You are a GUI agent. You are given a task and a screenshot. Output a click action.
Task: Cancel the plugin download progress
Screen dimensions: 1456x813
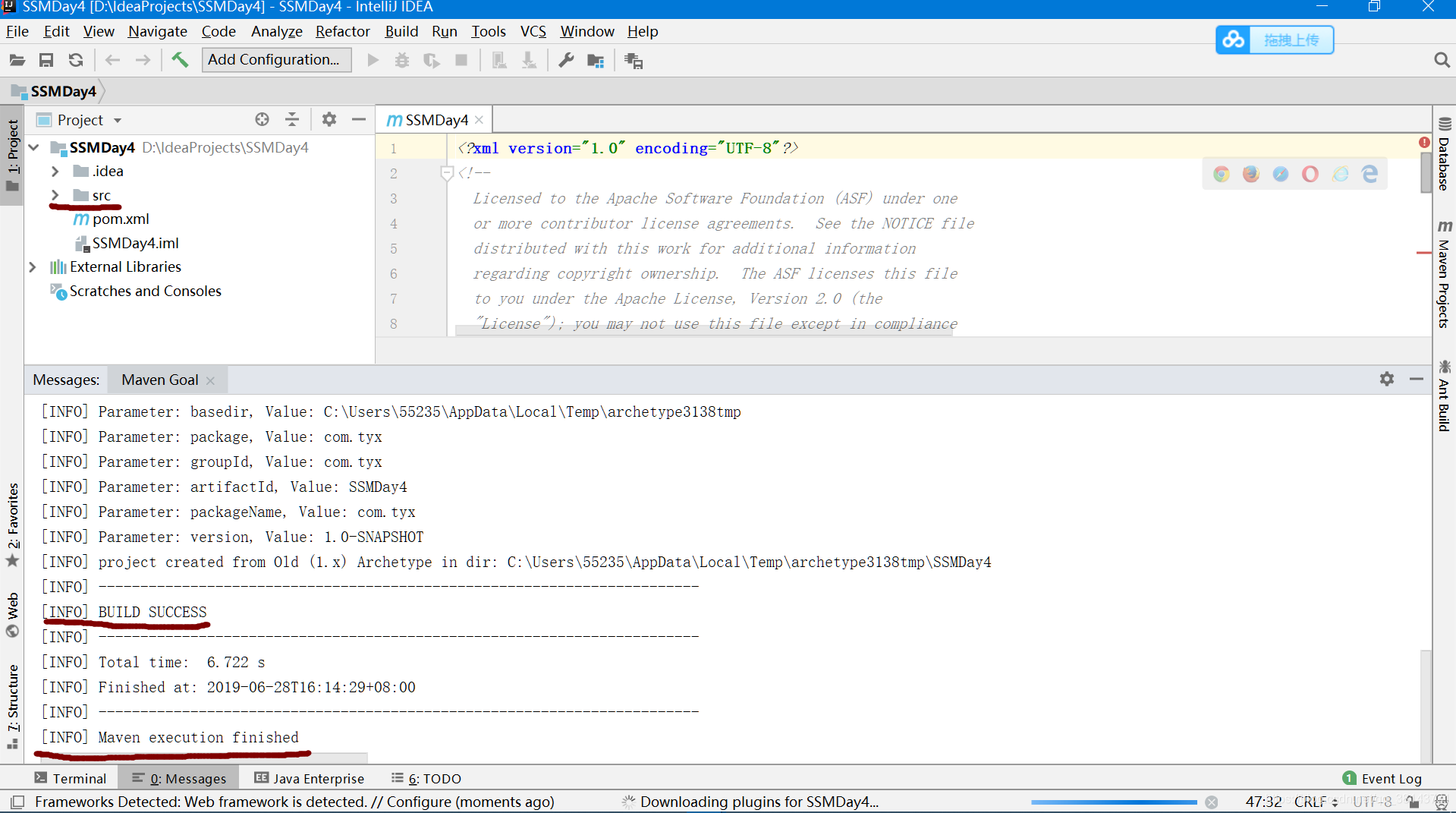pyautogui.click(x=1212, y=802)
